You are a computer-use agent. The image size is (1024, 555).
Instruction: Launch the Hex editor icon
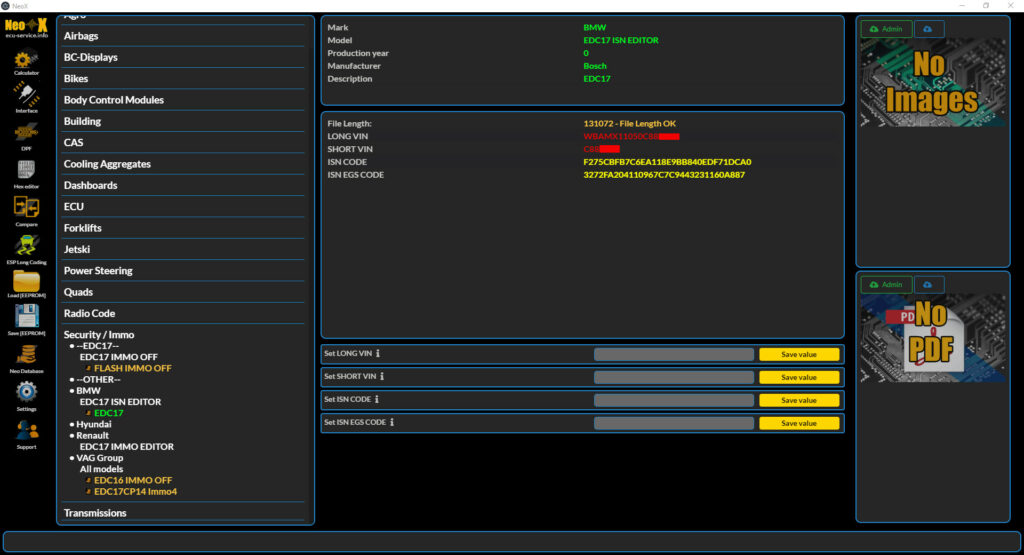27,171
